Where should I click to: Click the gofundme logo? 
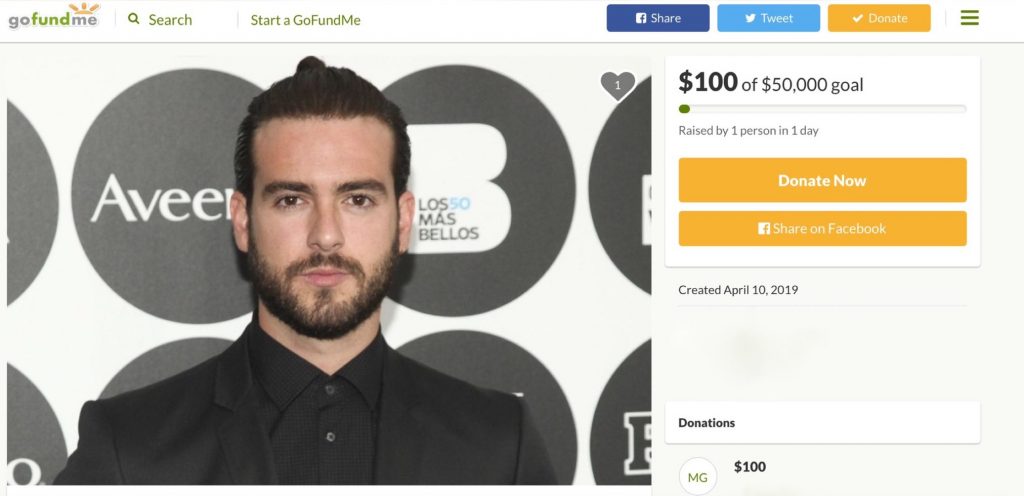(x=54, y=17)
